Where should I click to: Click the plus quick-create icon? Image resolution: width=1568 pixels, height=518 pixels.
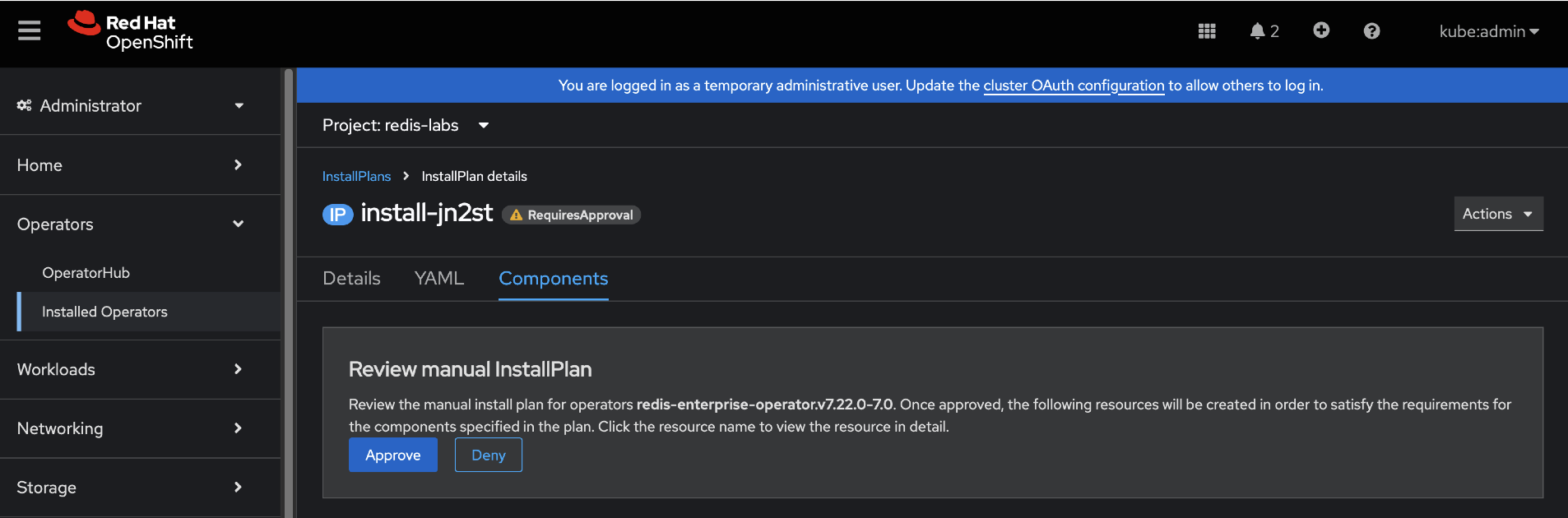pyautogui.click(x=1321, y=30)
